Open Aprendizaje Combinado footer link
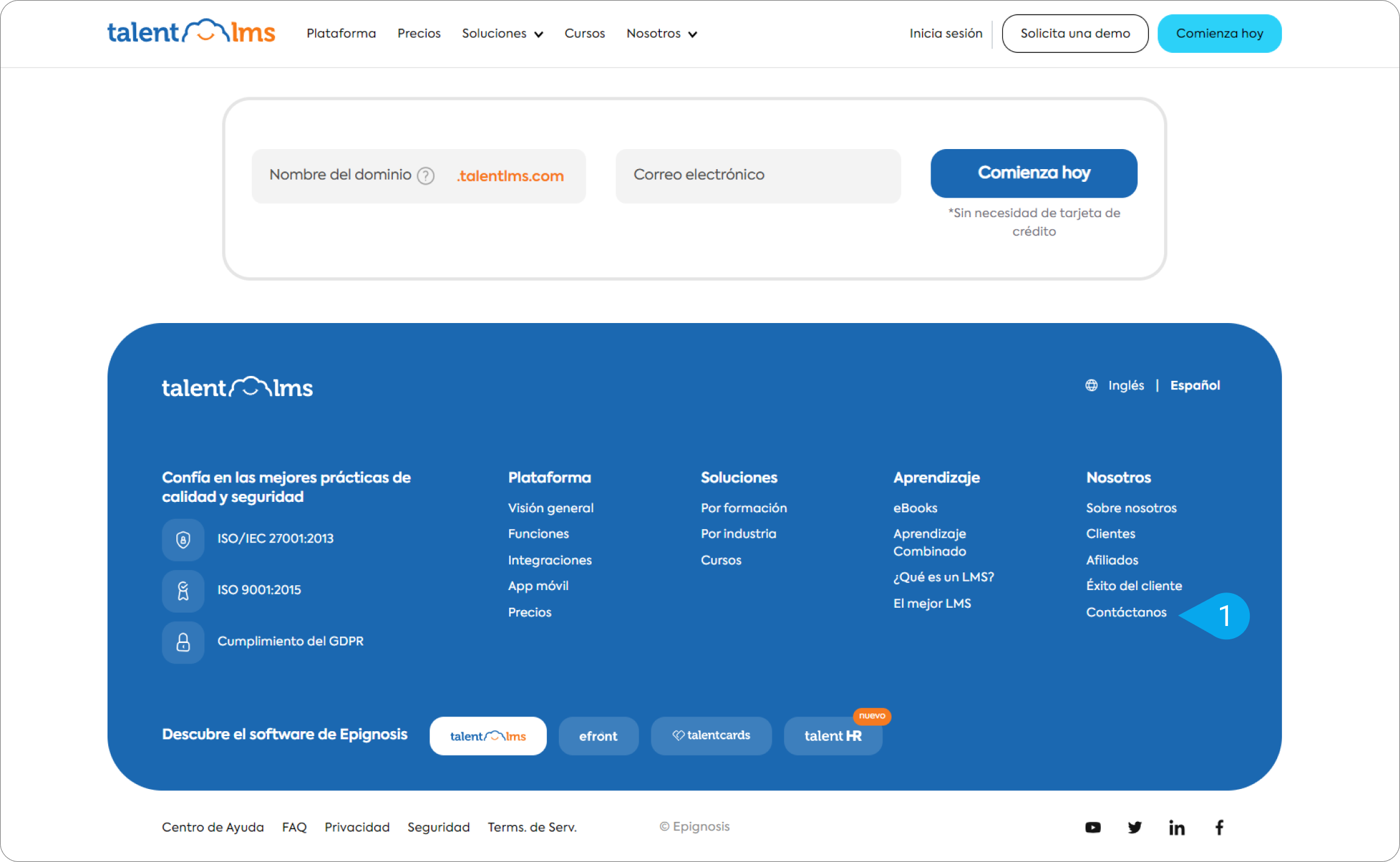 tap(930, 542)
